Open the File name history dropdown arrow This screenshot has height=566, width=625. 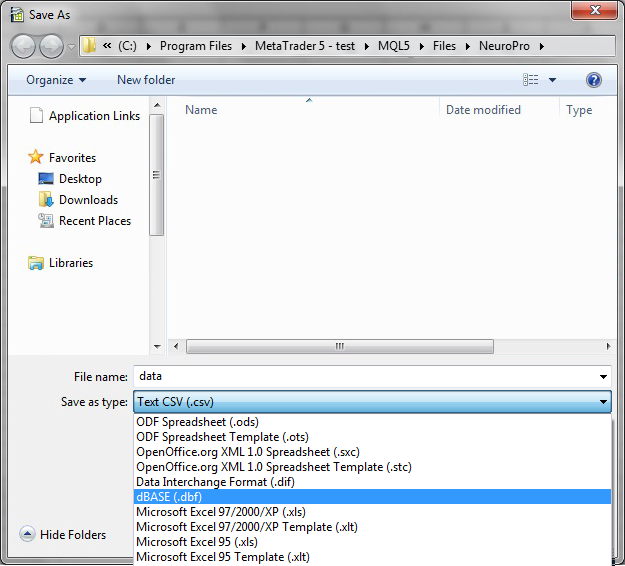[x=603, y=377]
